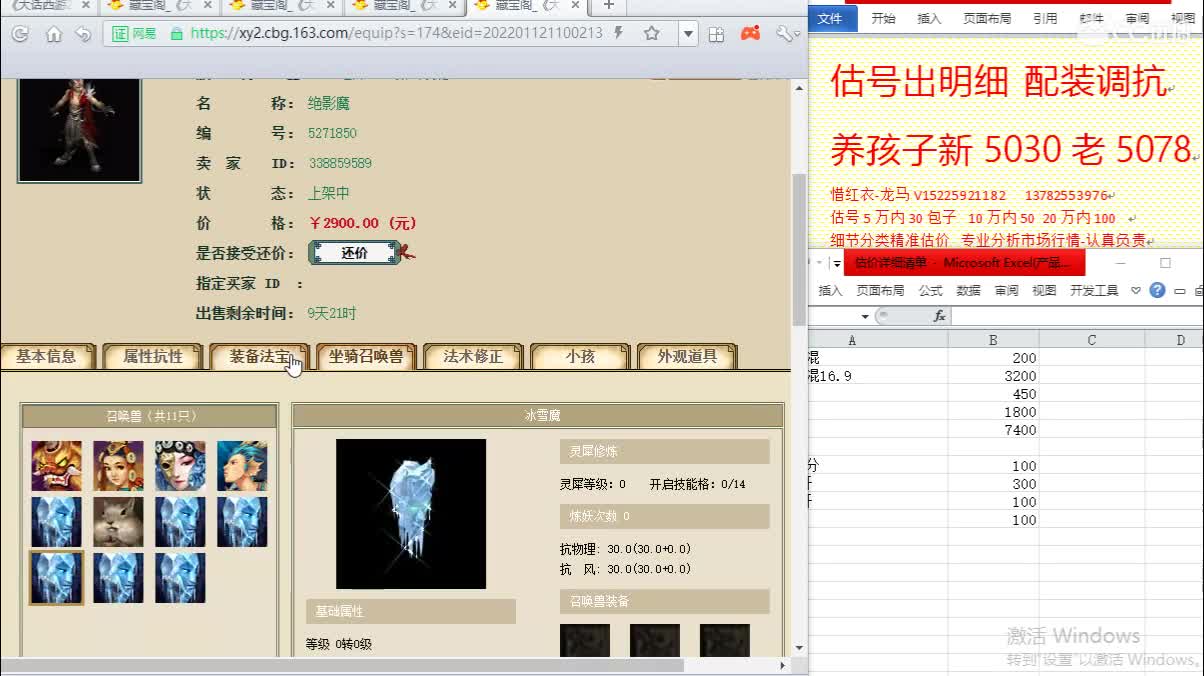This screenshot has height=676, width=1204.
Task: Select middle ice demon in third row
Action: pyautogui.click(x=118, y=578)
